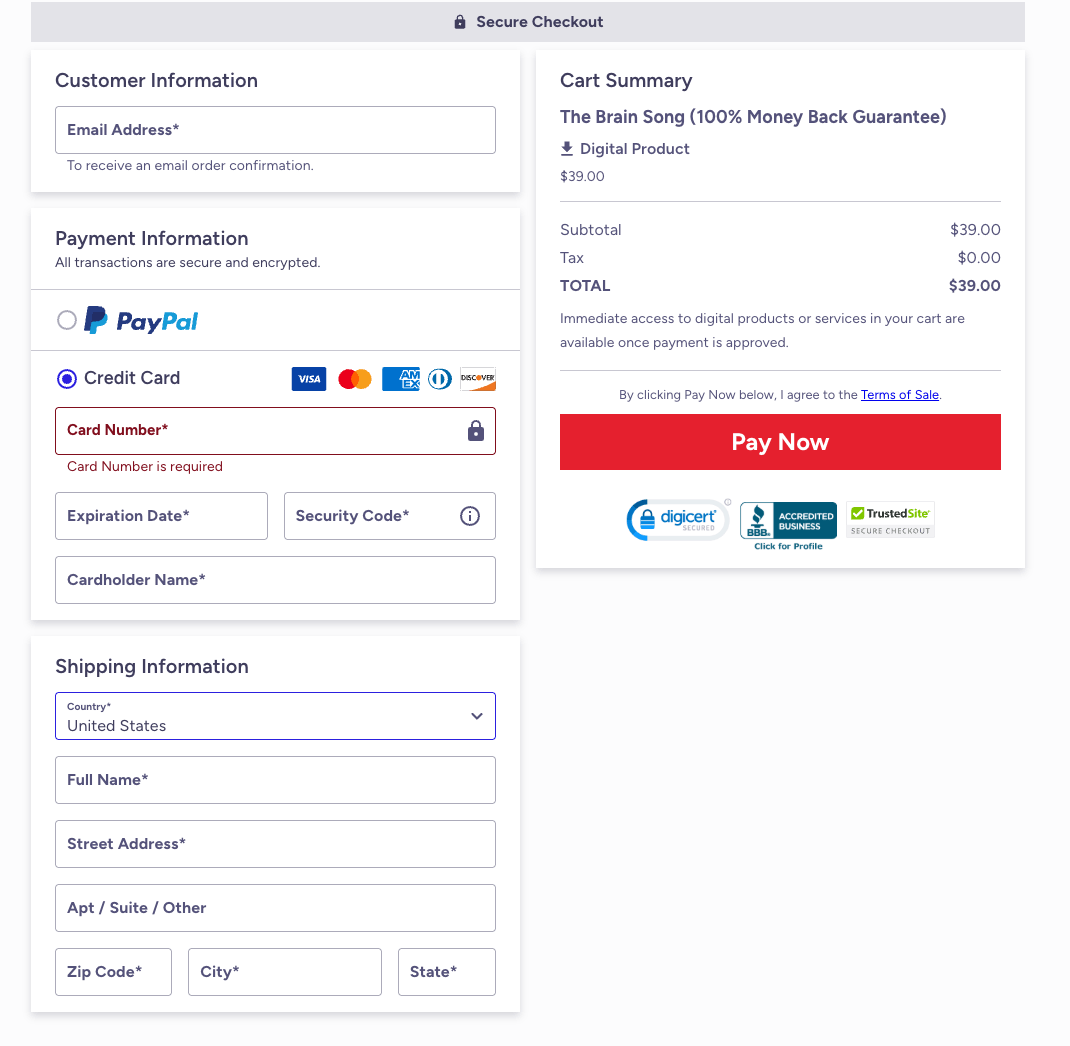
Task: Click the Zip Code field
Action: pos(113,972)
